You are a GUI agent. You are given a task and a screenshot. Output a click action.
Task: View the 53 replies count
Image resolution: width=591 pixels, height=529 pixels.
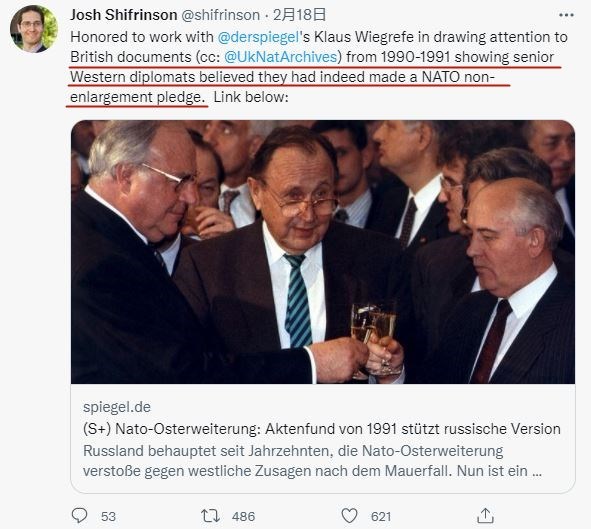pos(108,516)
